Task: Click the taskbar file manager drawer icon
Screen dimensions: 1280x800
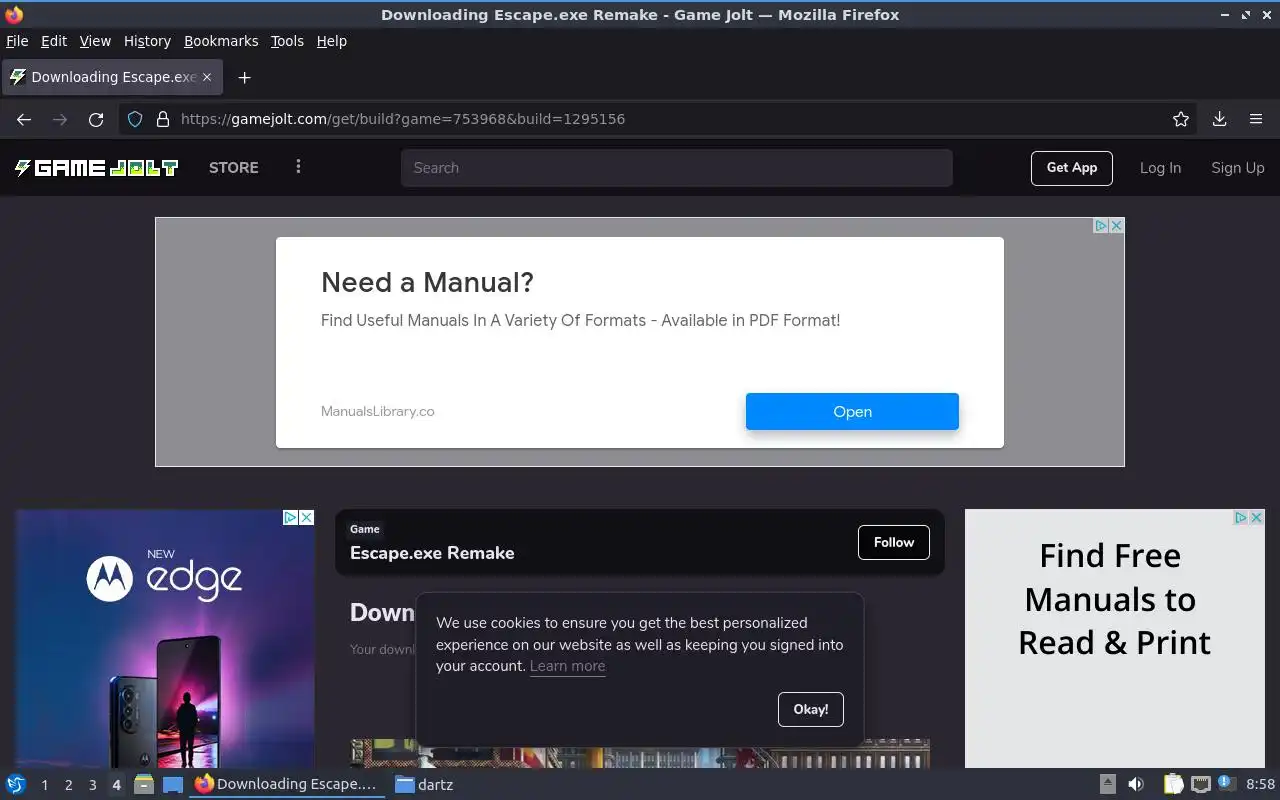Action: pos(144,784)
